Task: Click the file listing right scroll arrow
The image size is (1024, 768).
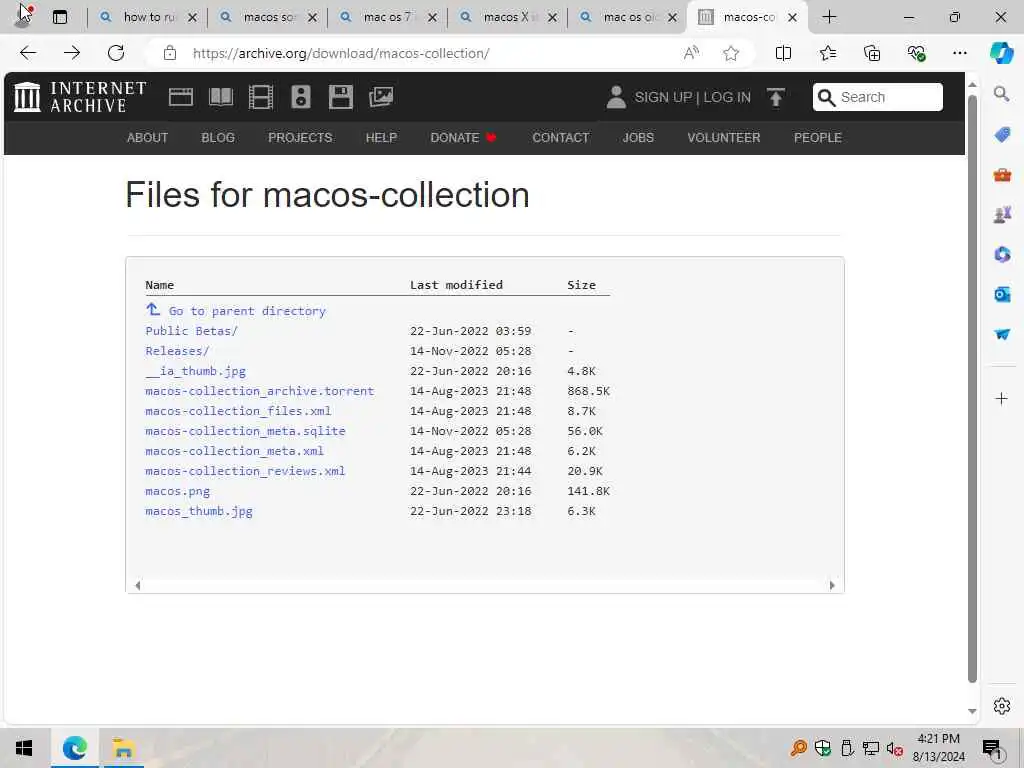Action: (831, 585)
